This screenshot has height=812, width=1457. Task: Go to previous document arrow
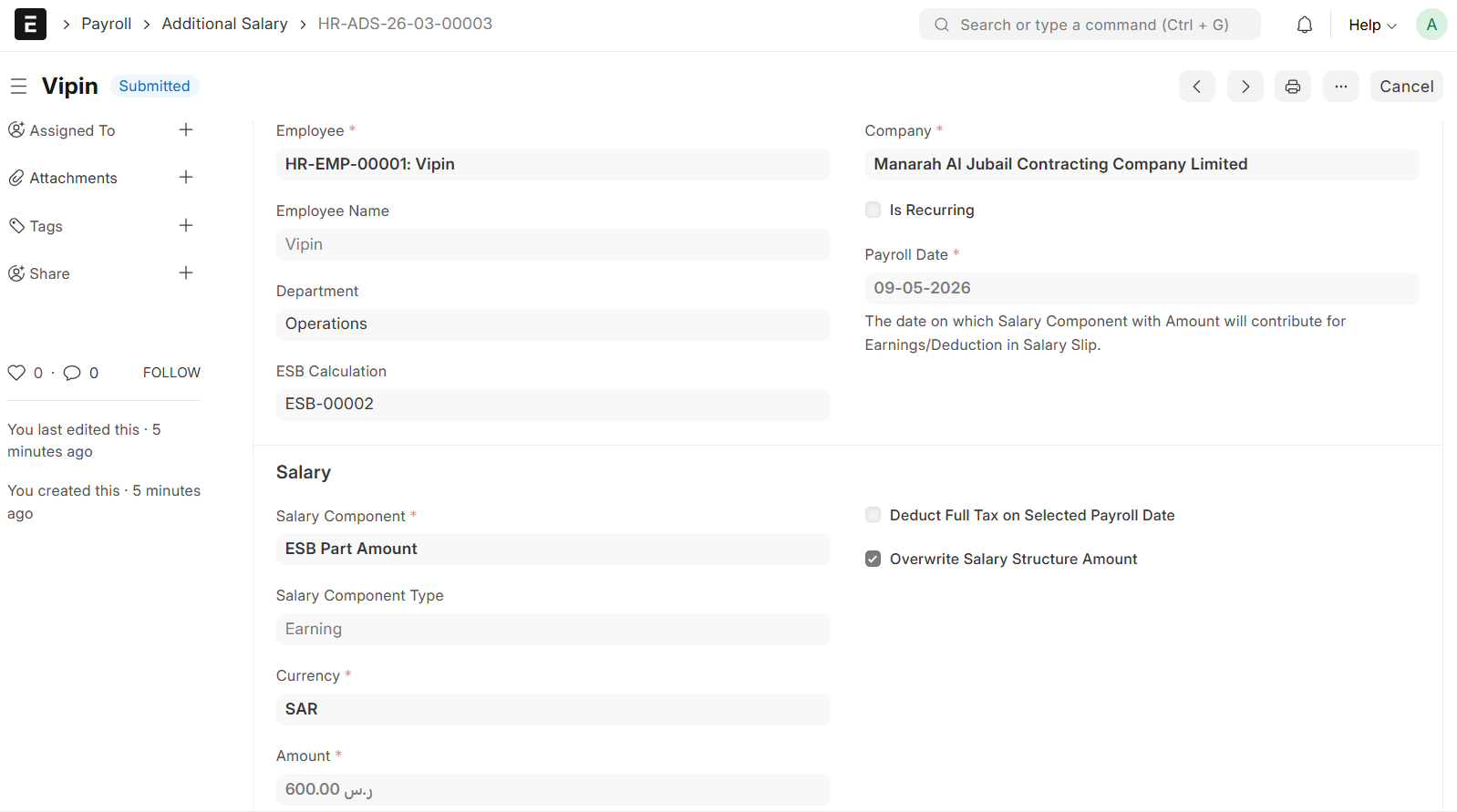(1196, 87)
